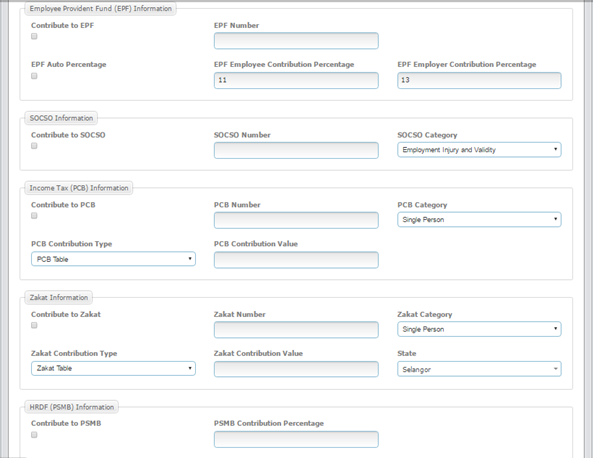The width and height of the screenshot is (593, 458).
Task: Click the PCB Contribution Value field
Action: pyautogui.click(x=296, y=260)
